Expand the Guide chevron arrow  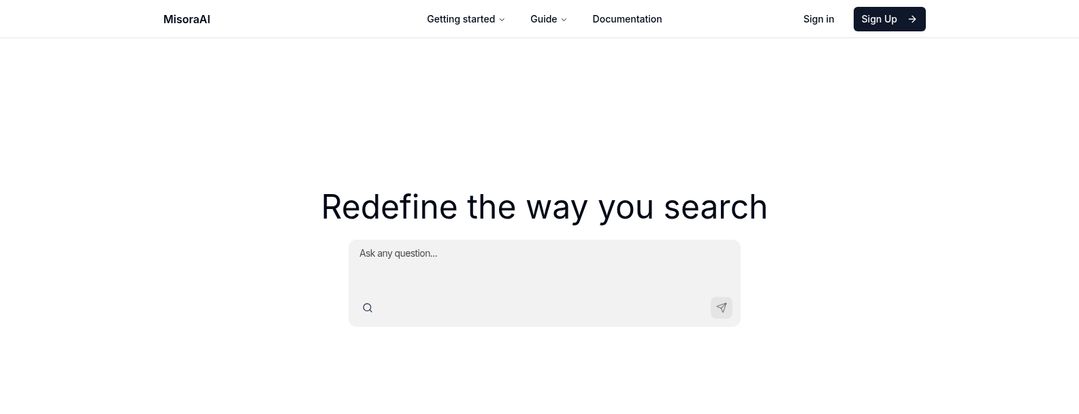564,20
